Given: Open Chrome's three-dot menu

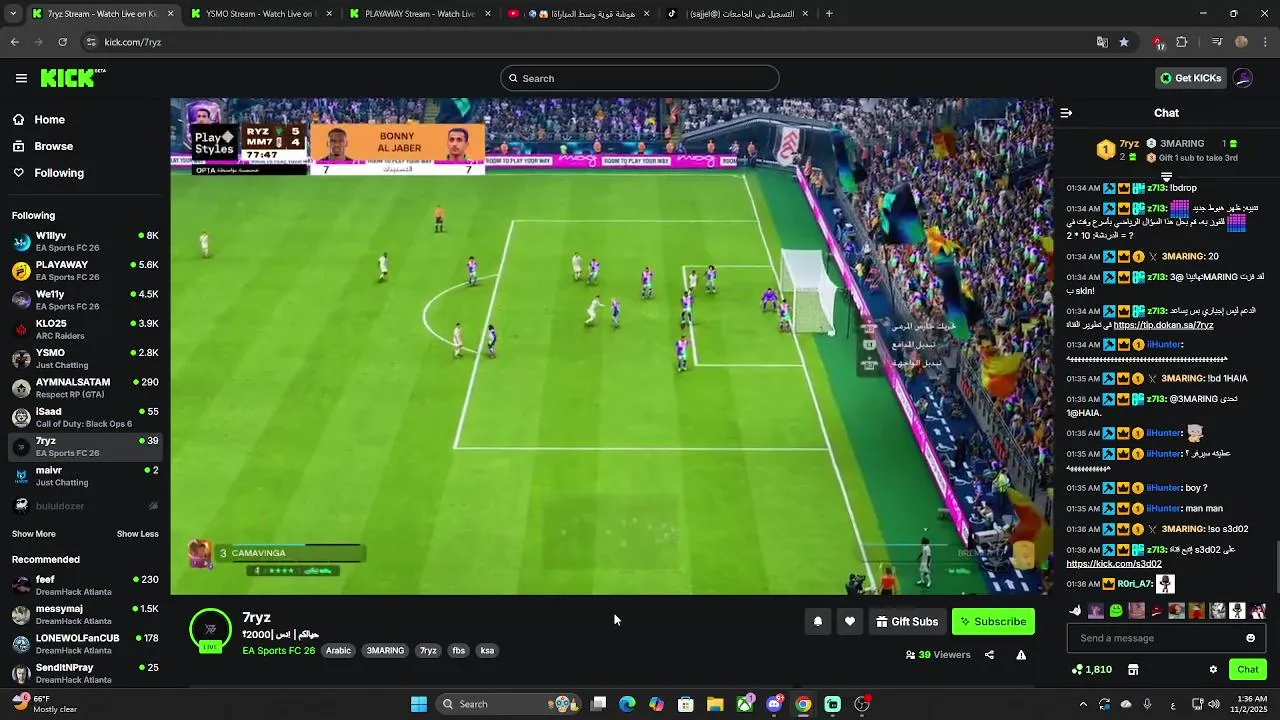Looking at the screenshot, I should point(1265,42).
